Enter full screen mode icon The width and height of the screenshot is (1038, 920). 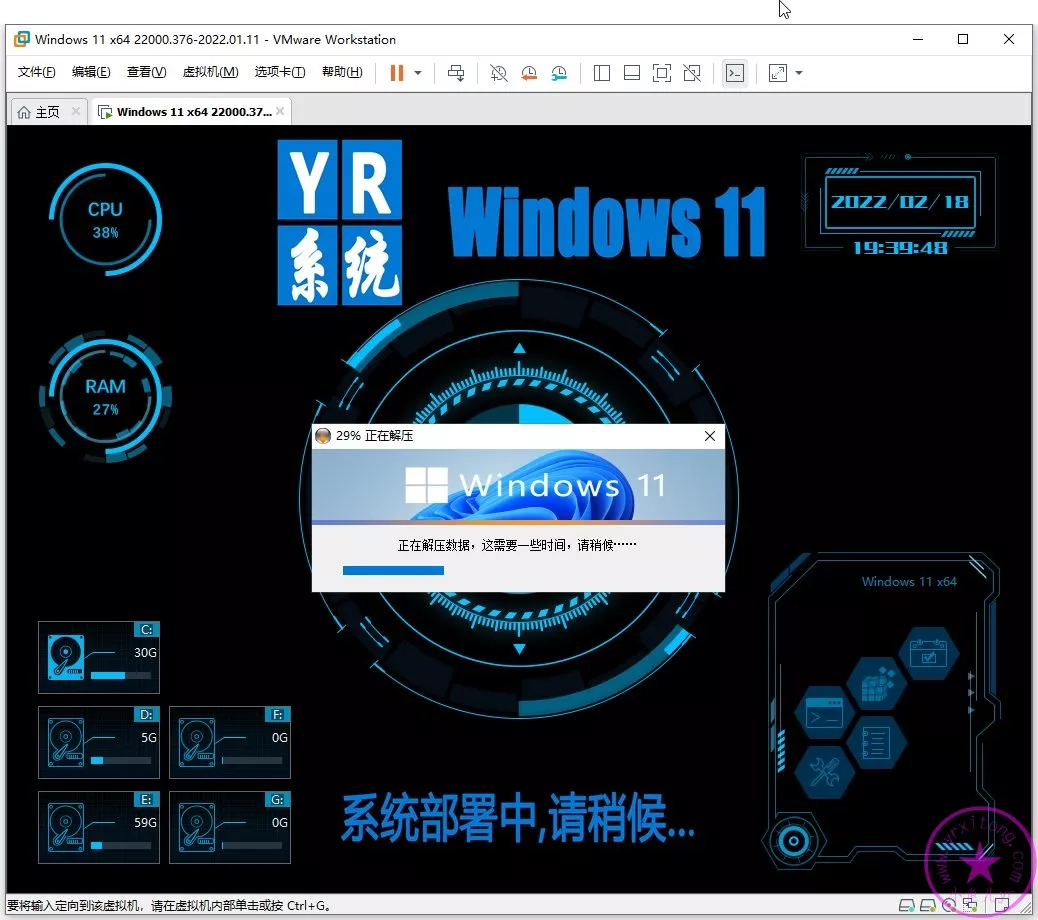tap(661, 73)
